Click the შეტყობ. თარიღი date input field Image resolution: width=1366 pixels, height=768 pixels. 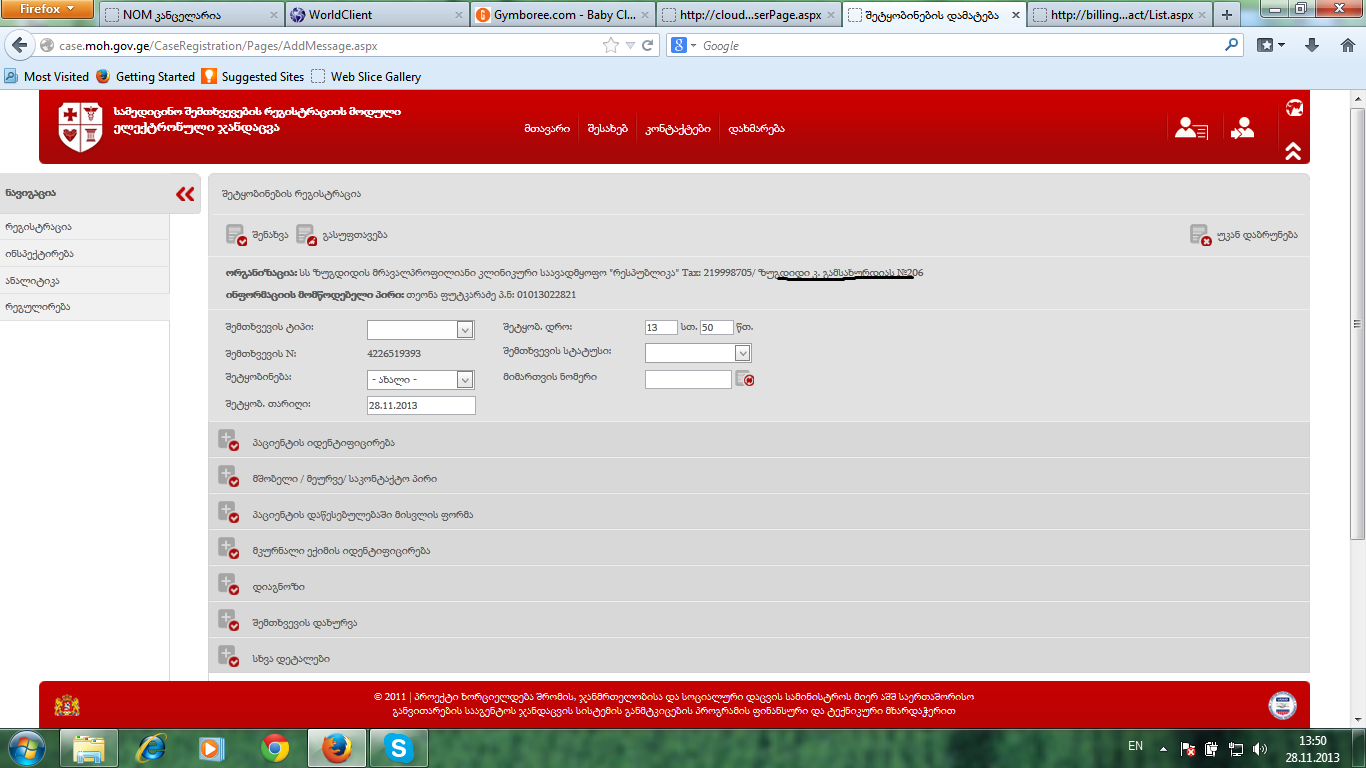(421, 405)
